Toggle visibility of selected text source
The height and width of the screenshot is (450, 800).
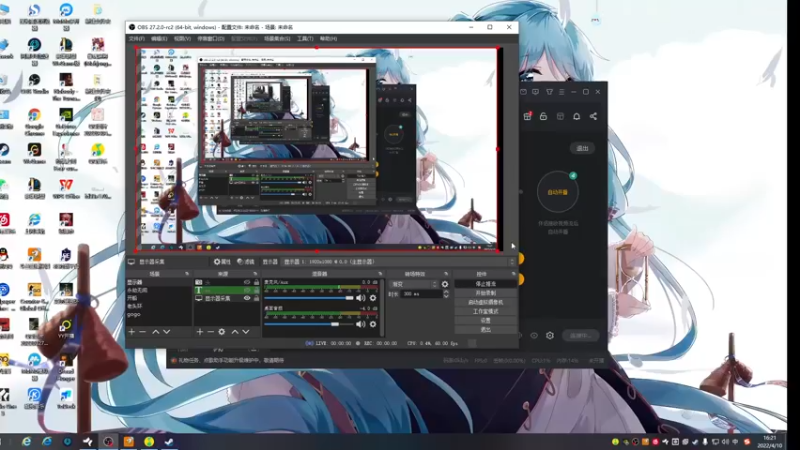point(247,290)
